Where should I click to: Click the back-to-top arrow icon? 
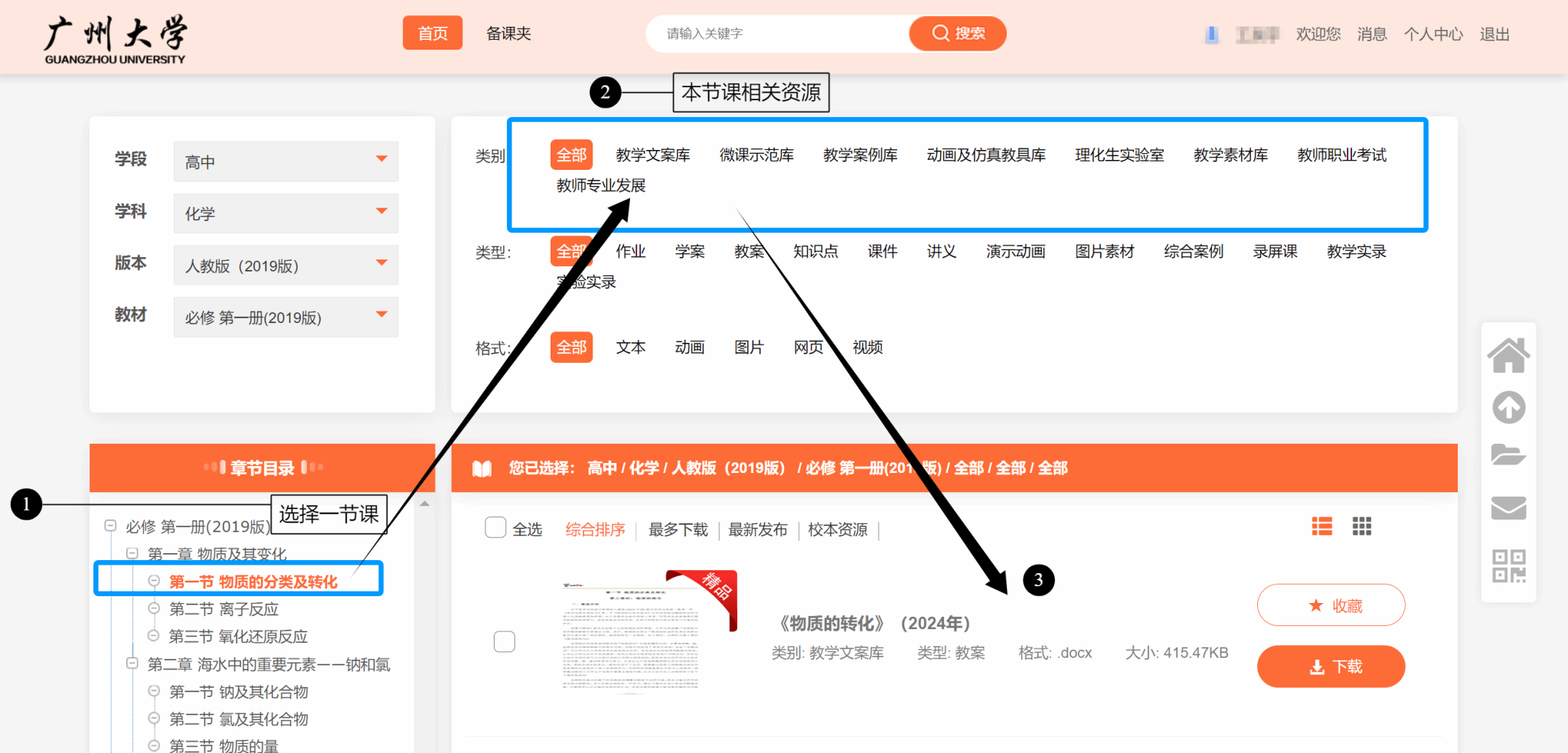click(x=1508, y=407)
